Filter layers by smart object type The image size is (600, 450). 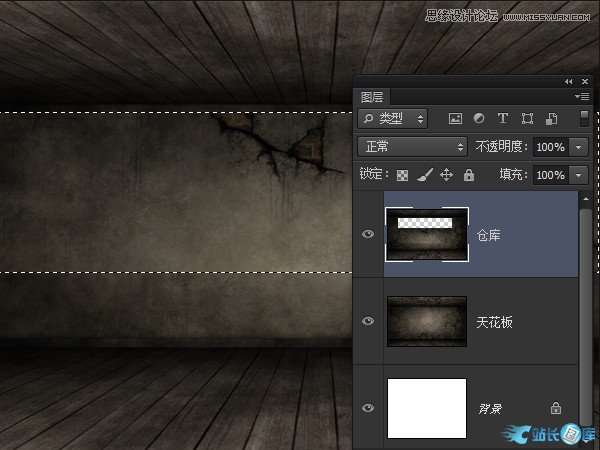(x=550, y=118)
